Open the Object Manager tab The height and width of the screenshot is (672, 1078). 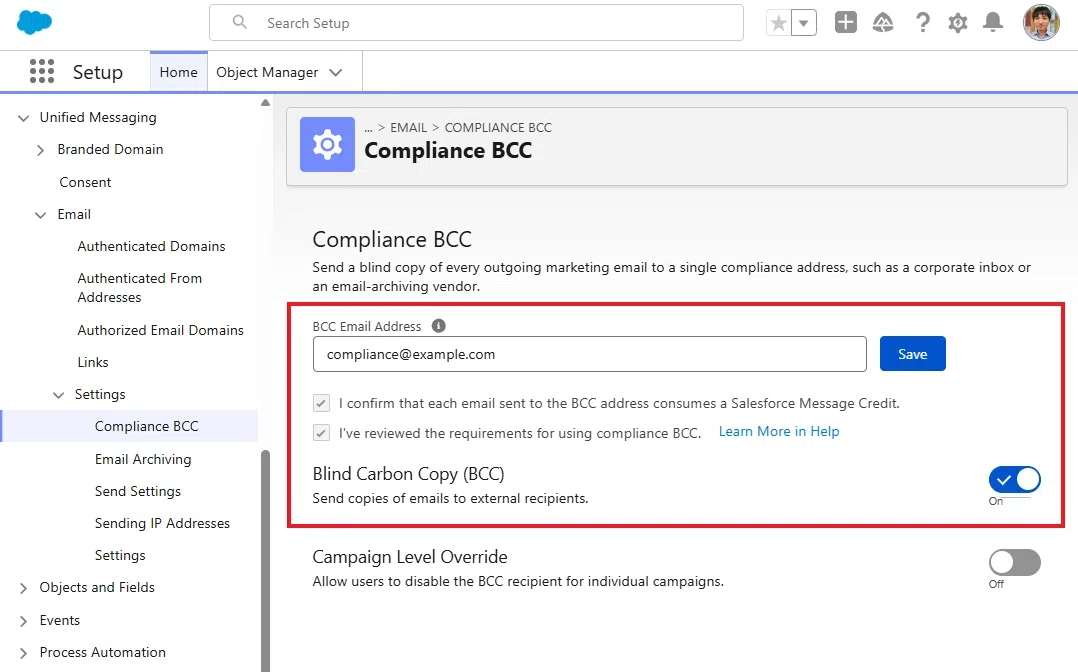267,72
